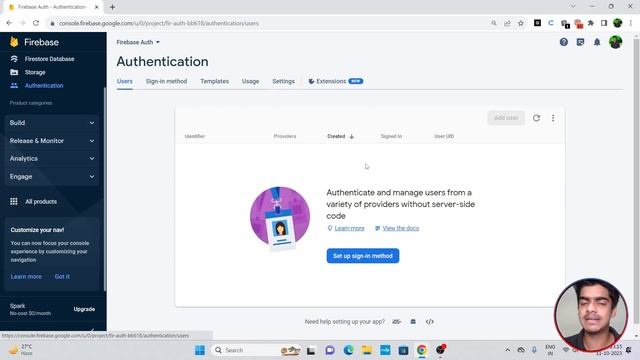Choose the iOS app setup icon
Image resolution: width=640 pixels, height=360 pixels.
pyautogui.click(x=396, y=322)
